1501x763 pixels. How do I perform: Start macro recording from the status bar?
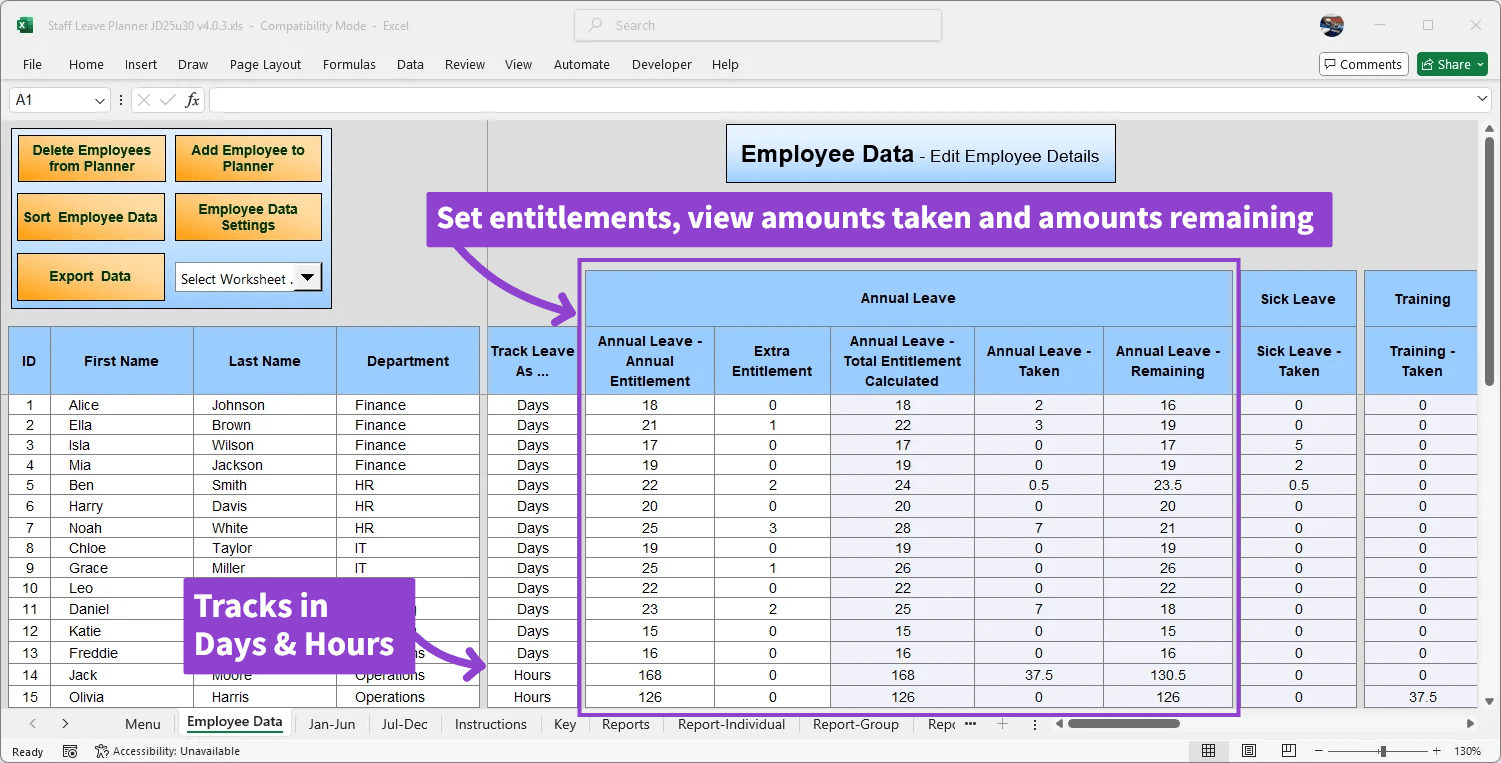(69, 750)
